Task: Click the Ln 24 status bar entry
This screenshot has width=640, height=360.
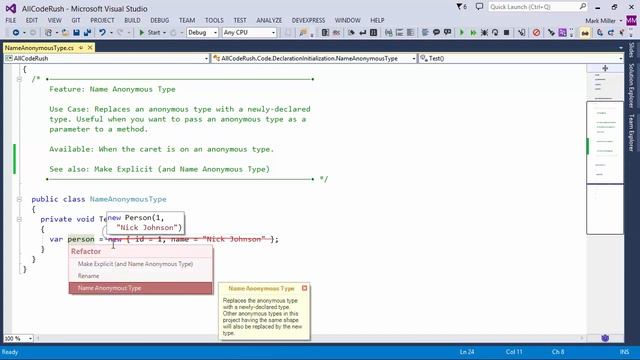Action: coord(467,352)
